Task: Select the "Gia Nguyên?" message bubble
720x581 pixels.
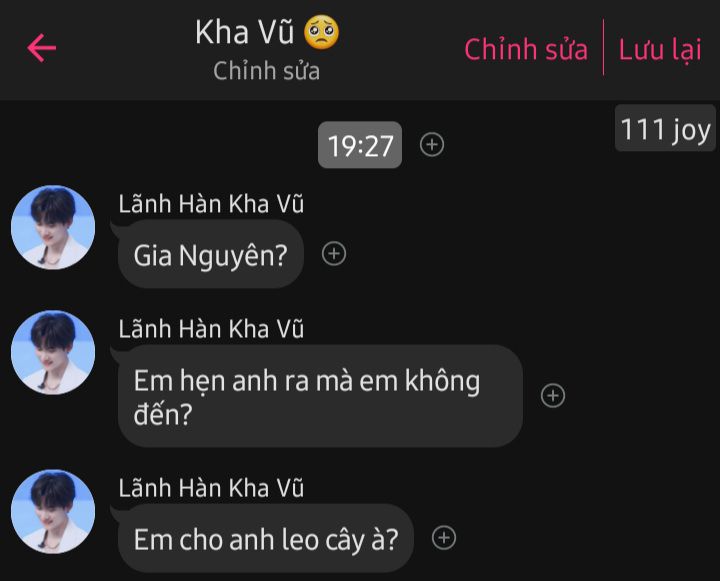Action: (211, 254)
